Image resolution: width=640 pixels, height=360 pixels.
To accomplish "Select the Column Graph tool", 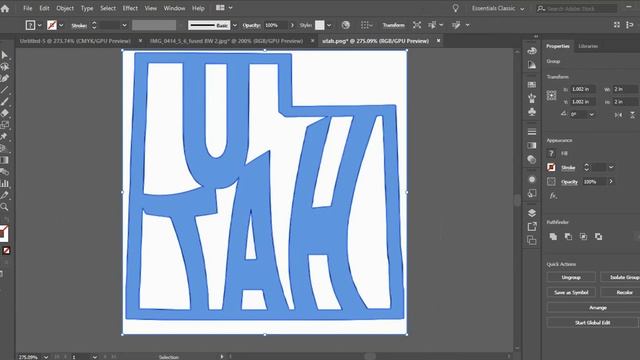I will pos(4,184).
